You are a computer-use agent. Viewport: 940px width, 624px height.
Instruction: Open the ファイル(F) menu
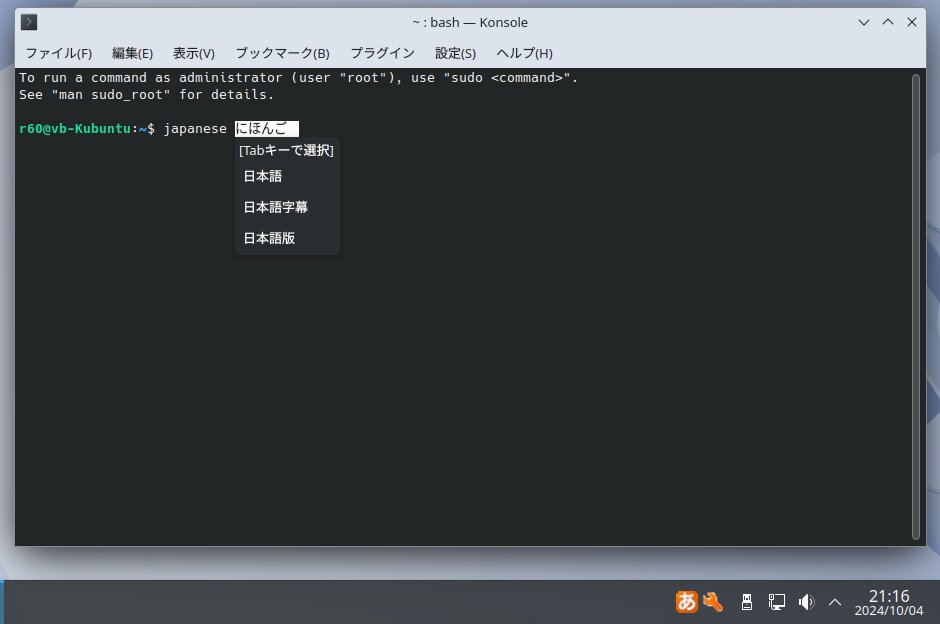[58, 53]
